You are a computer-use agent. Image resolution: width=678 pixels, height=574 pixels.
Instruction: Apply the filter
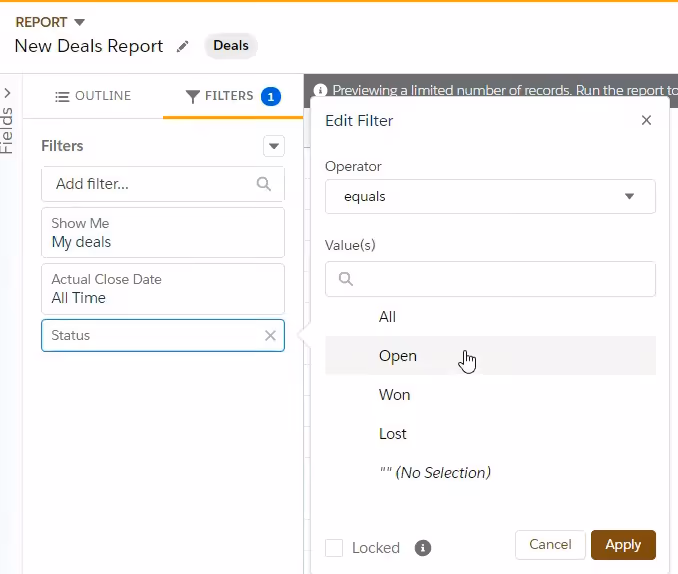tap(623, 545)
